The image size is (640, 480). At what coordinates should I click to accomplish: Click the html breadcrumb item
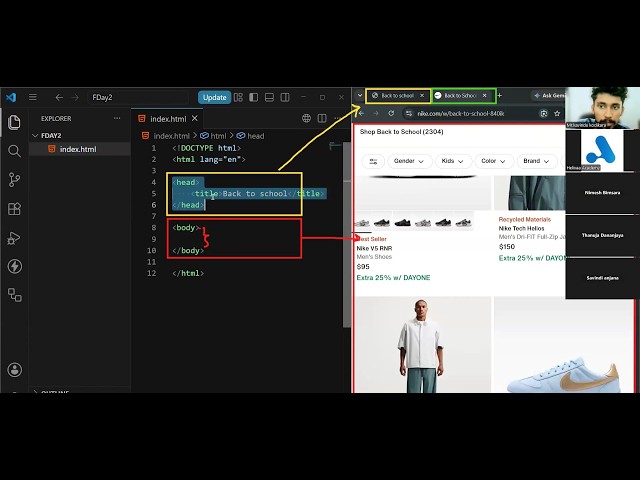(x=218, y=136)
